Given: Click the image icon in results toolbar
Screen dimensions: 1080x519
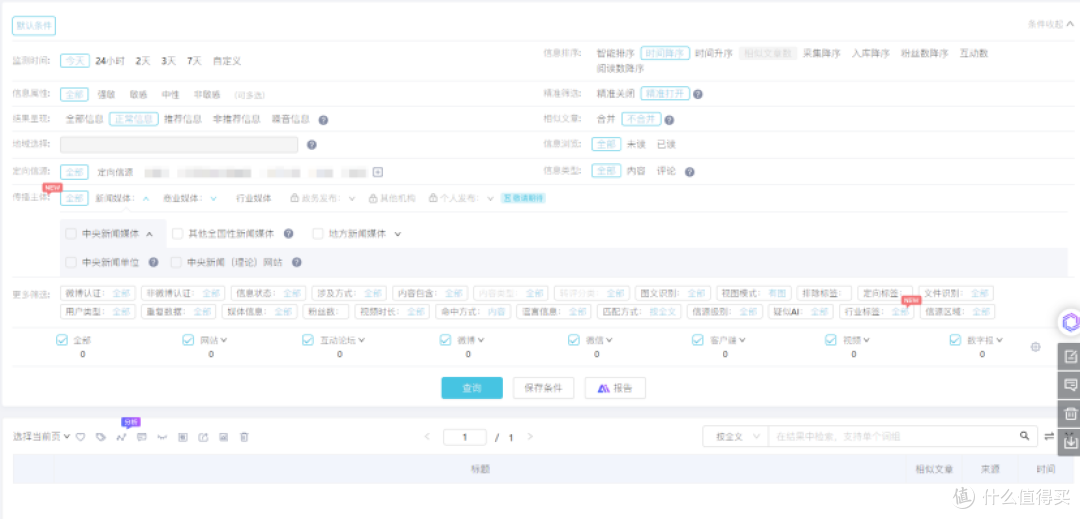Looking at the screenshot, I should 224,436.
